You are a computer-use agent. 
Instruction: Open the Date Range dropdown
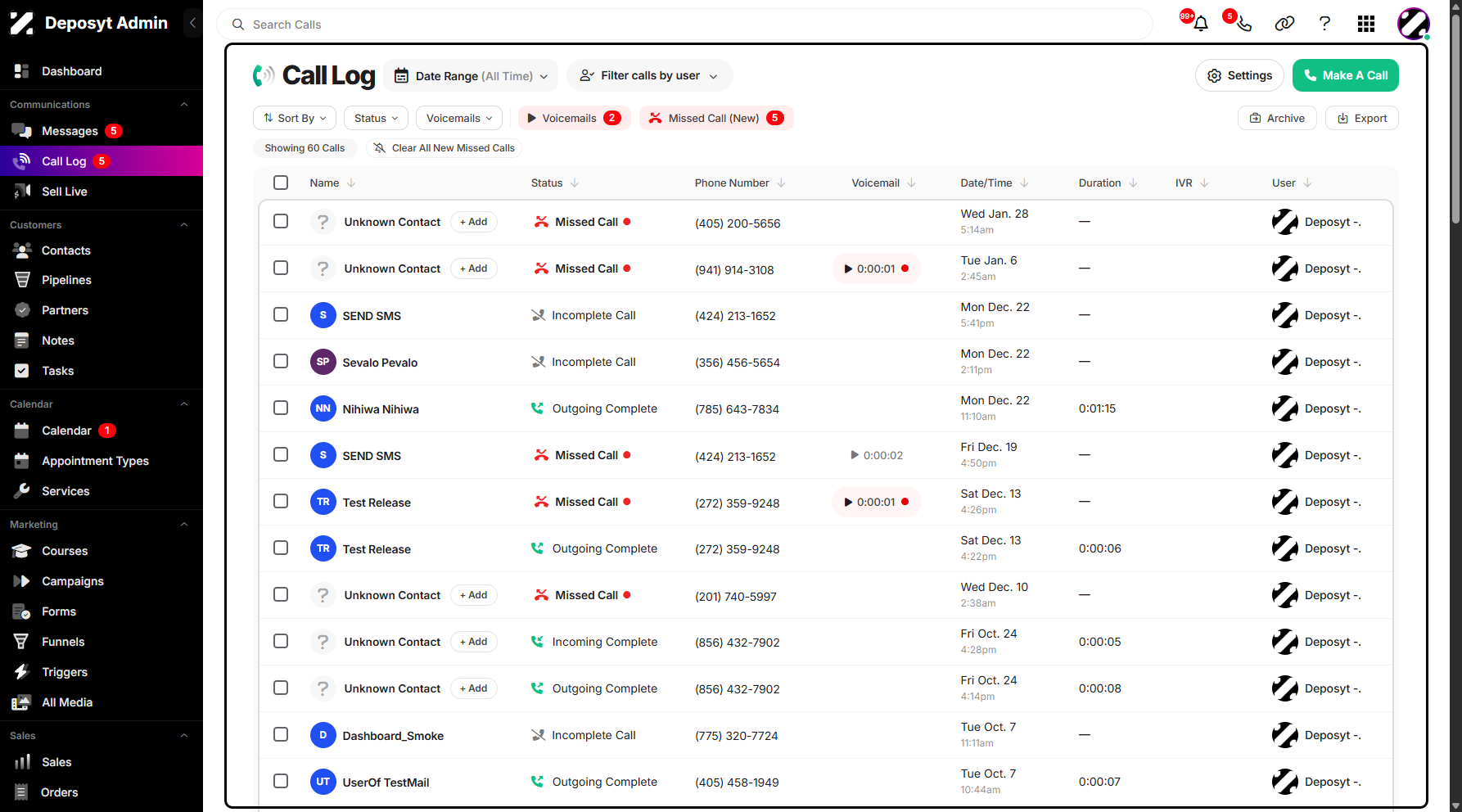click(471, 75)
